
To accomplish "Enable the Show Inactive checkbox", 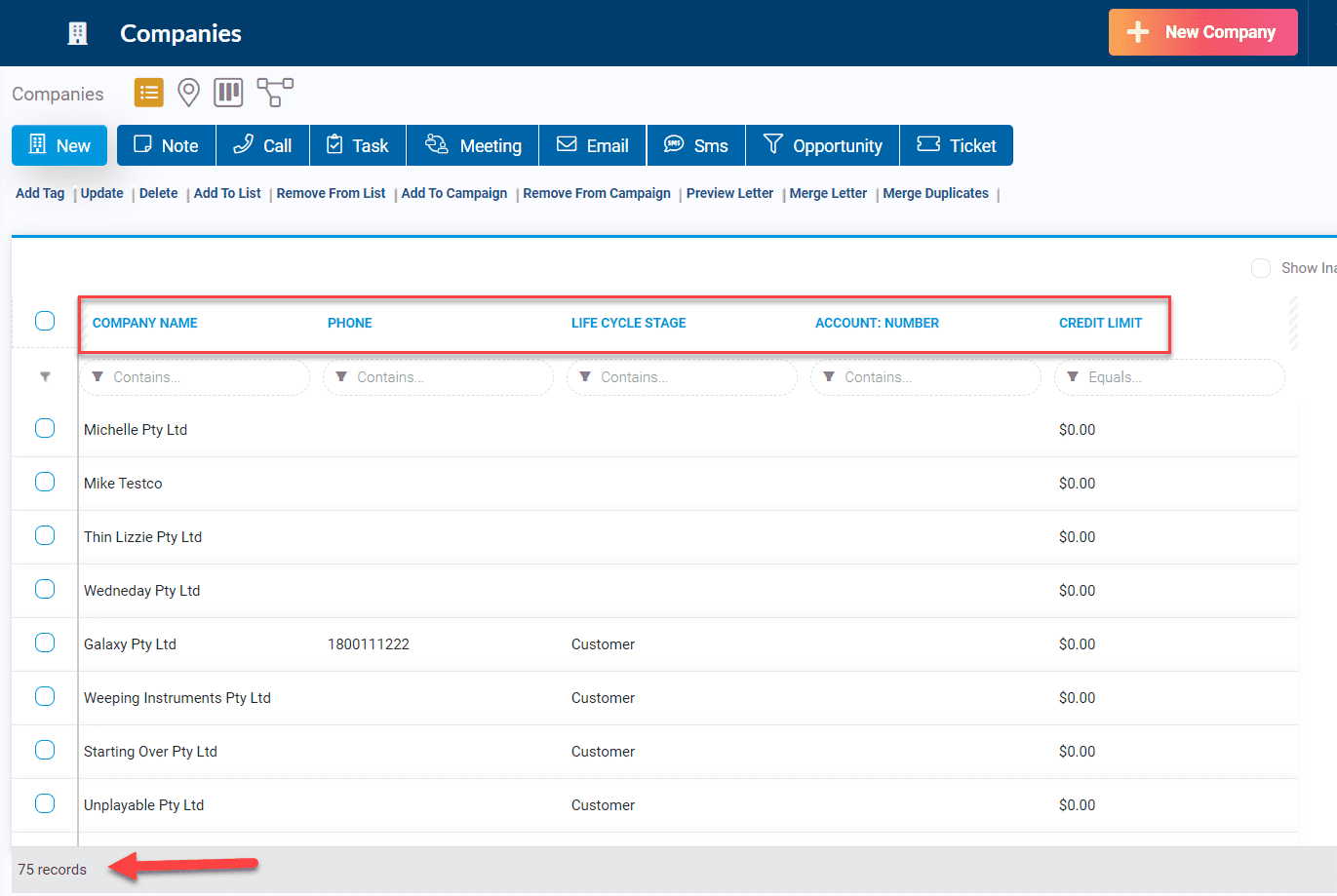I will (x=1261, y=267).
